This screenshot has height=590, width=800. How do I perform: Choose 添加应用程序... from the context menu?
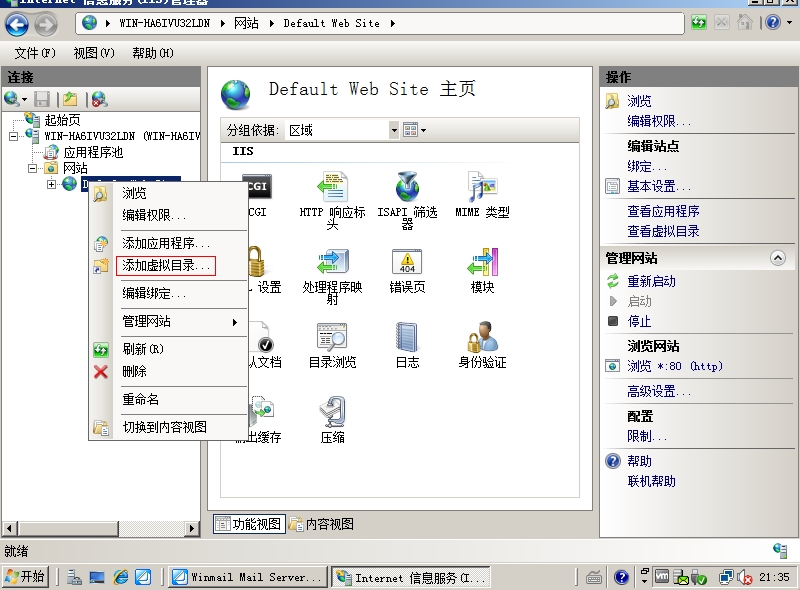[x=166, y=243]
